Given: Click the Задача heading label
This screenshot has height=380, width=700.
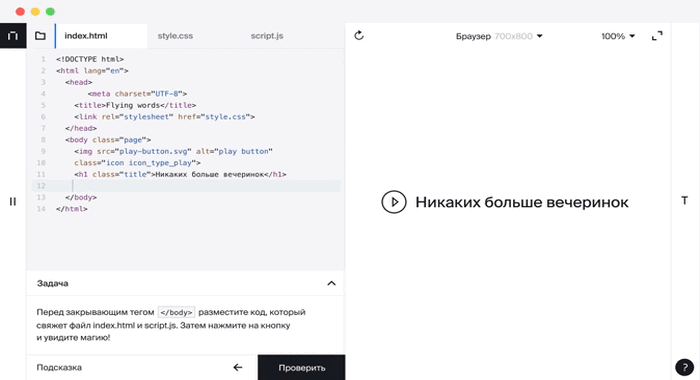Looking at the screenshot, I should pos(53,283).
